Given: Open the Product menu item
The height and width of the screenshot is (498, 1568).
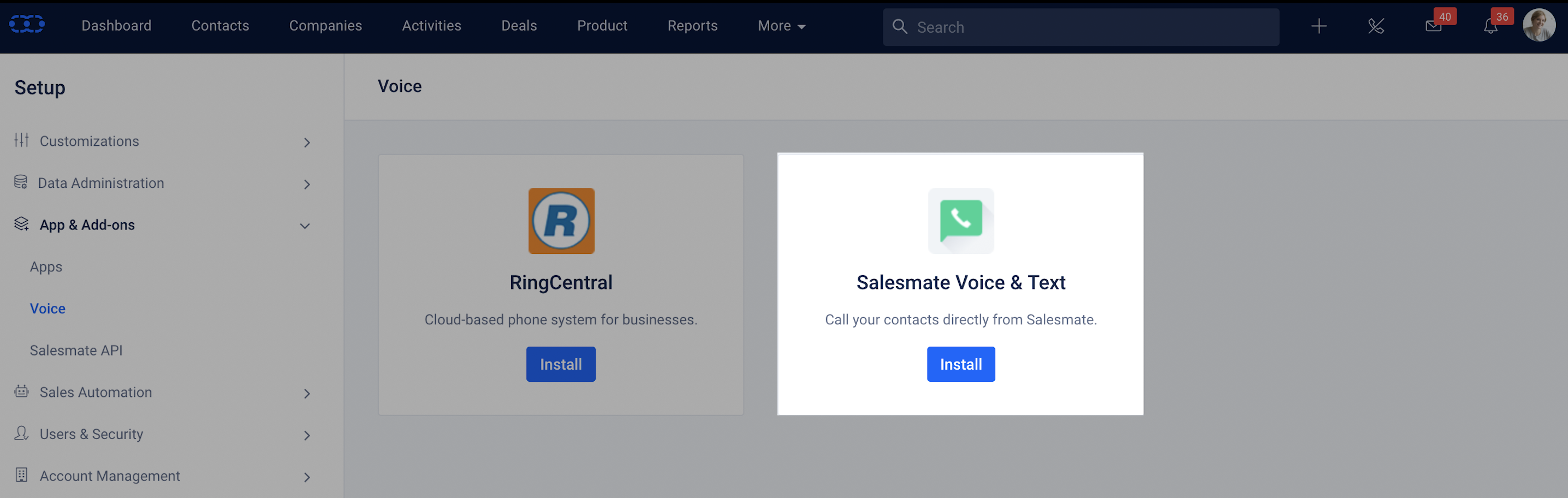Looking at the screenshot, I should [x=602, y=26].
